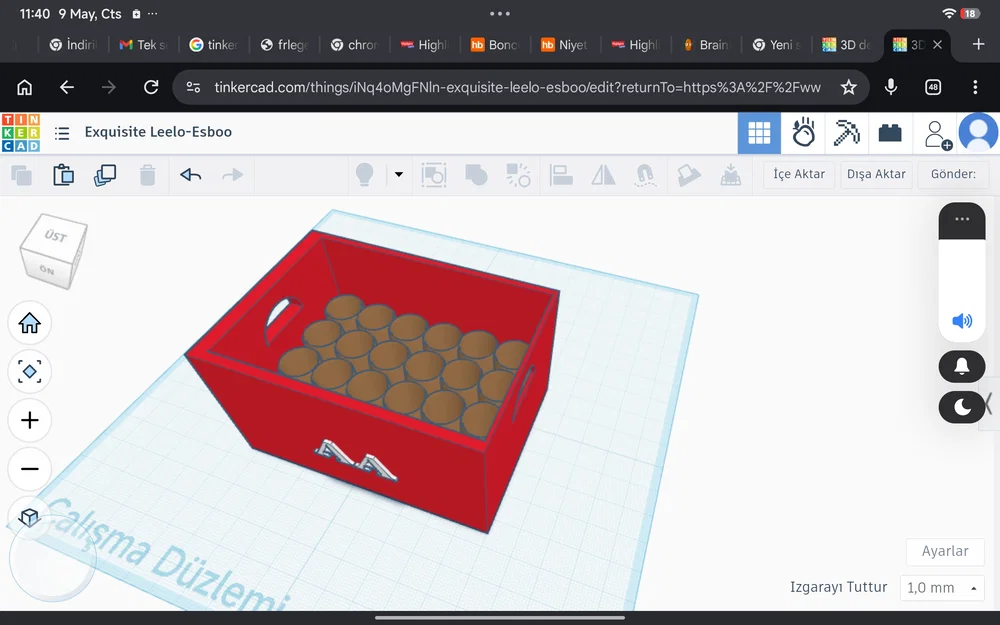This screenshot has height=625, width=1000.
Task: Open the 1,0 mm snap grid dropdown
Action: pos(942,587)
